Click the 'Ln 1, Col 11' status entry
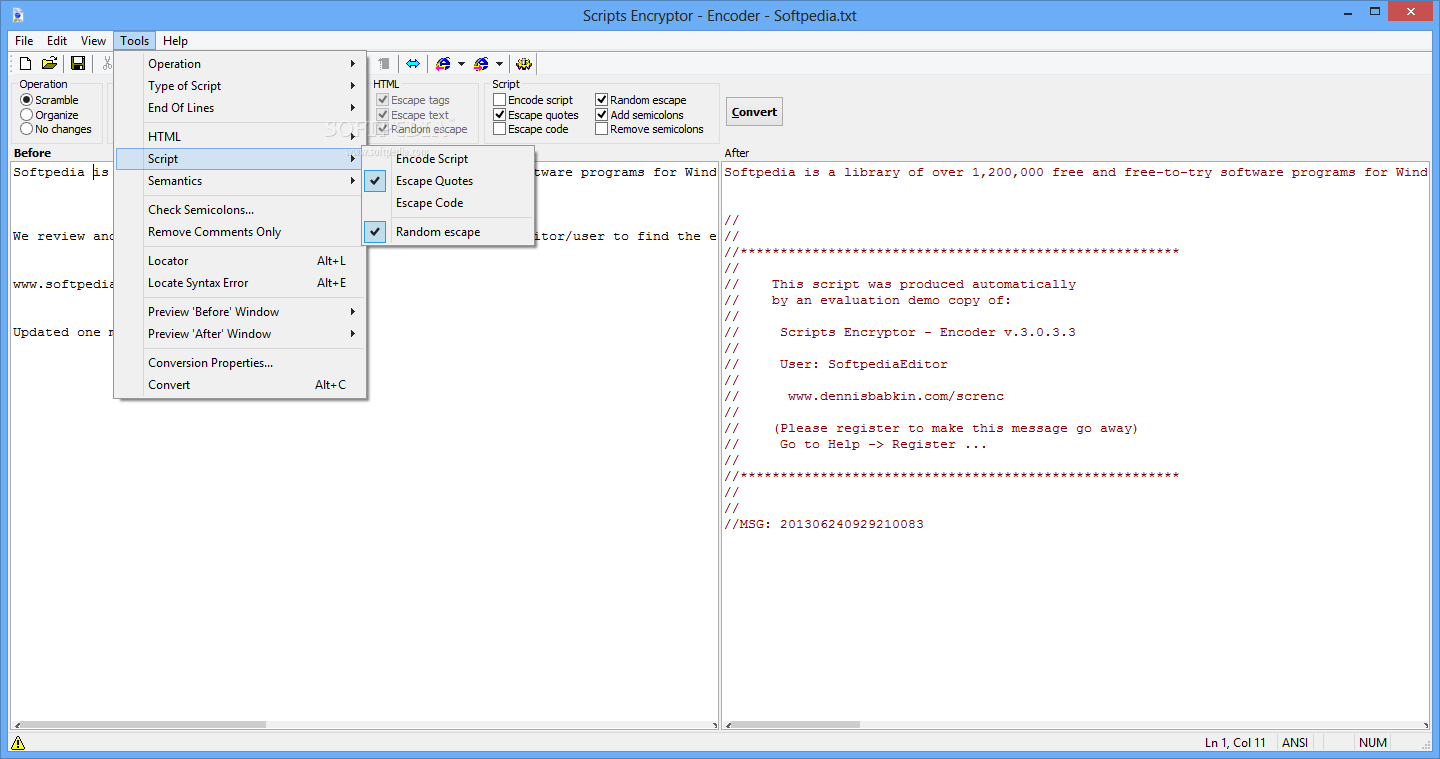This screenshot has height=759, width=1440. point(1235,743)
